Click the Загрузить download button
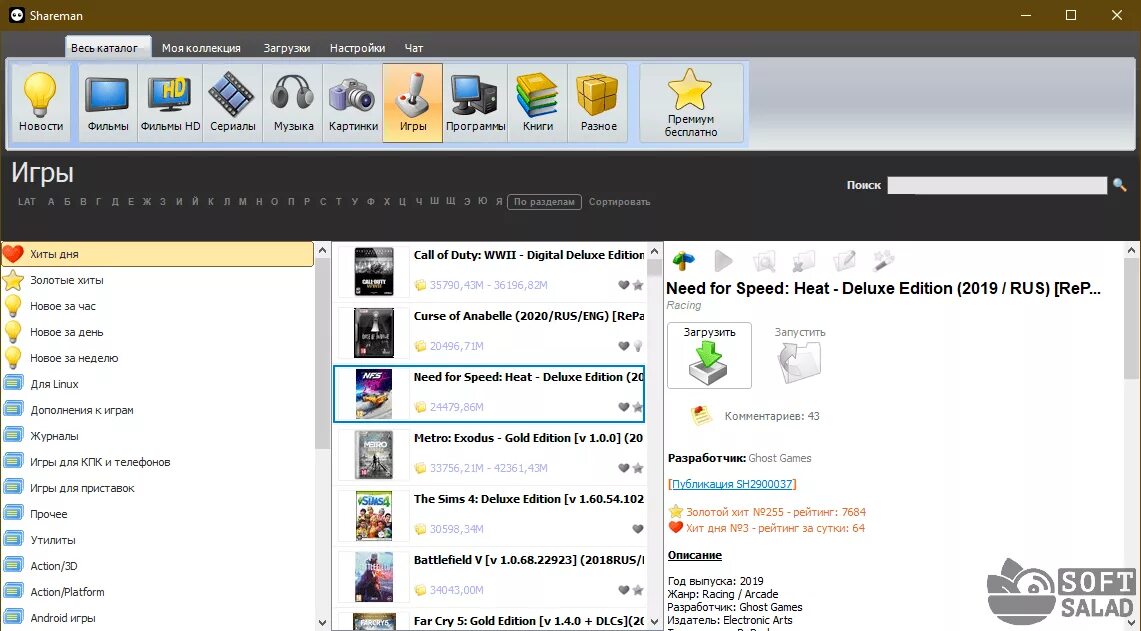The width and height of the screenshot is (1141, 631). (x=709, y=356)
